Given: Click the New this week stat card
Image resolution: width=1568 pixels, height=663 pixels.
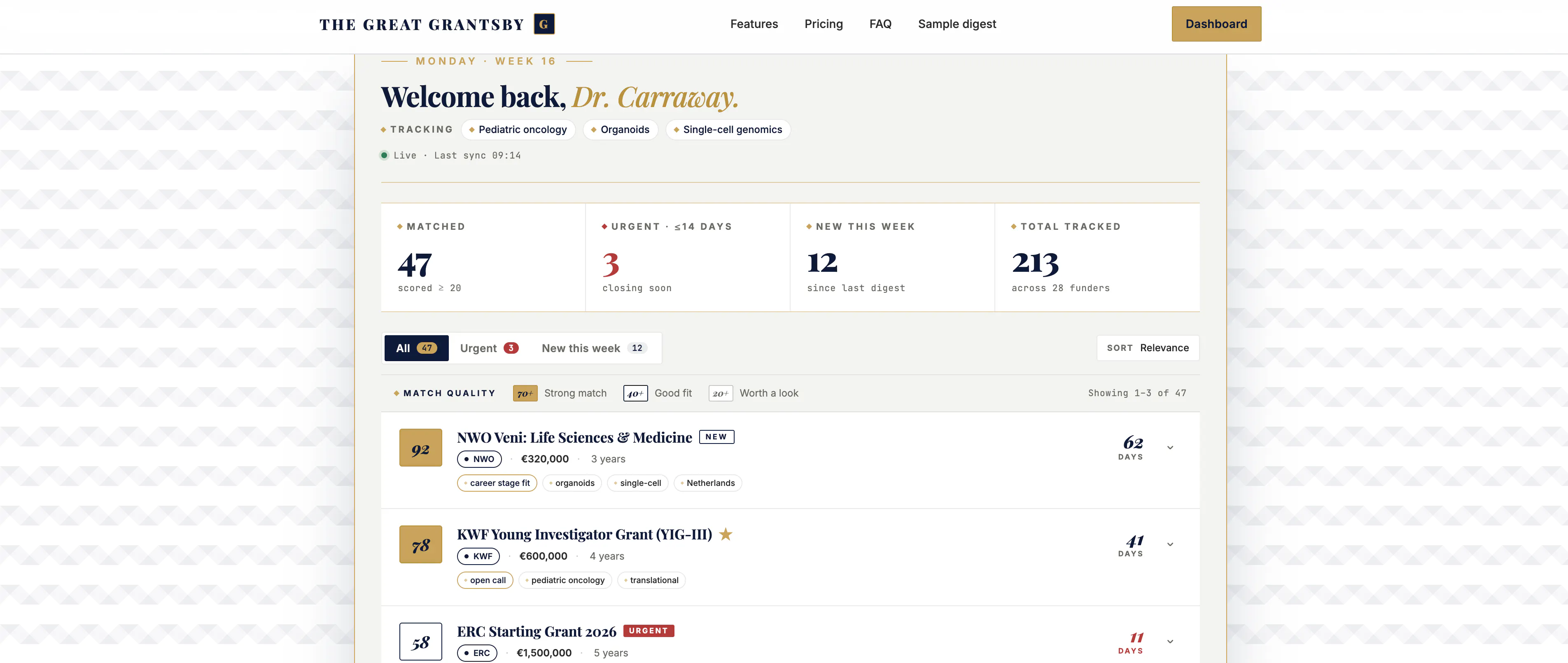Looking at the screenshot, I should coord(892,257).
